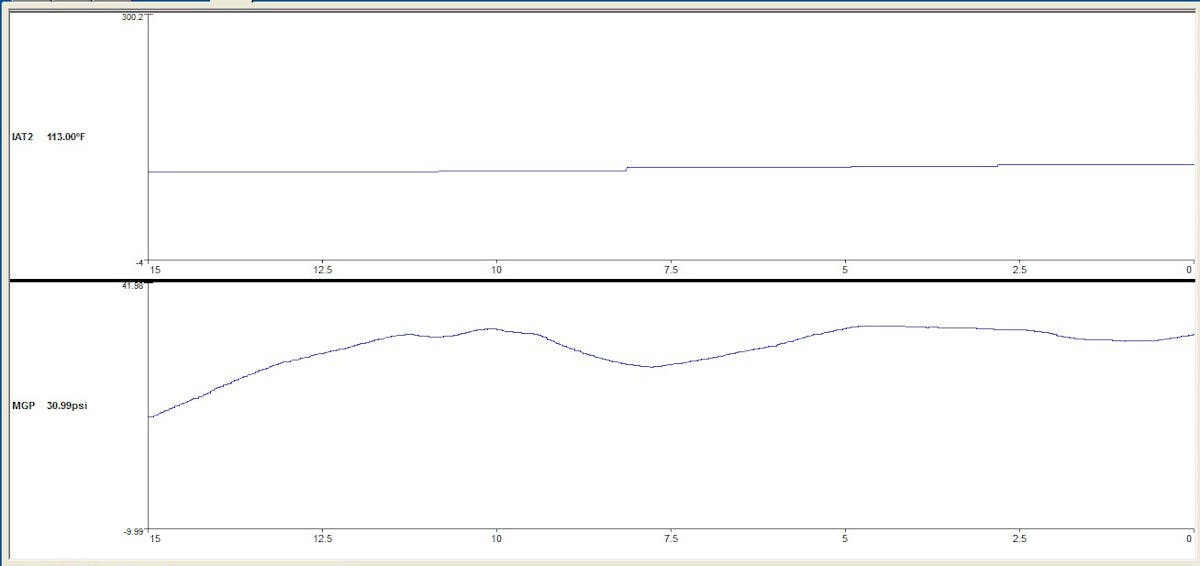Click the 7.5 tick on MGP time axis
Image resolution: width=1200 pixels, height=566 pixels.
[671, 539]
